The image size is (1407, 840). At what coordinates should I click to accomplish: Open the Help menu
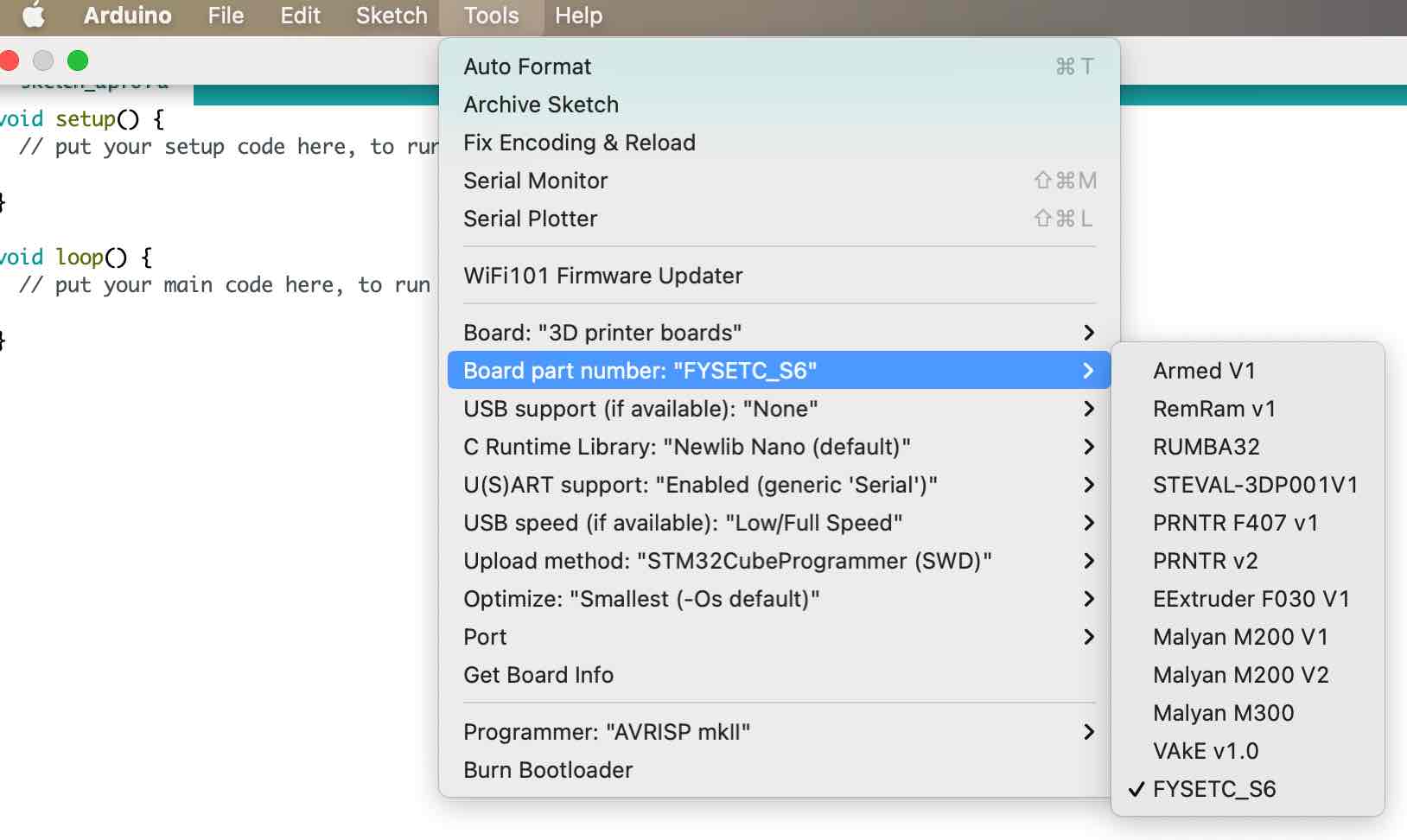click(x=578, y=16)
